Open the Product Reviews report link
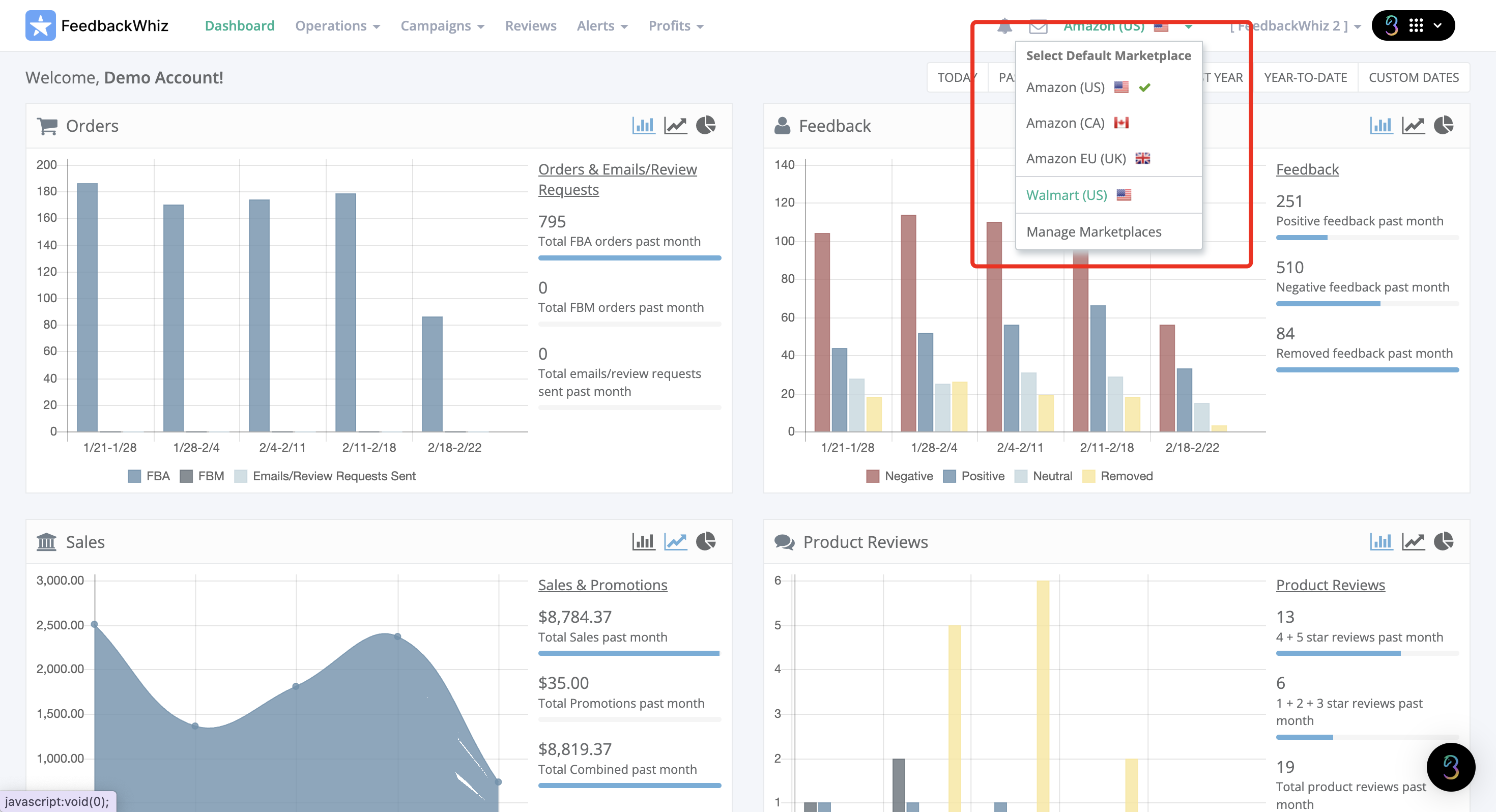 point(1331,585)
